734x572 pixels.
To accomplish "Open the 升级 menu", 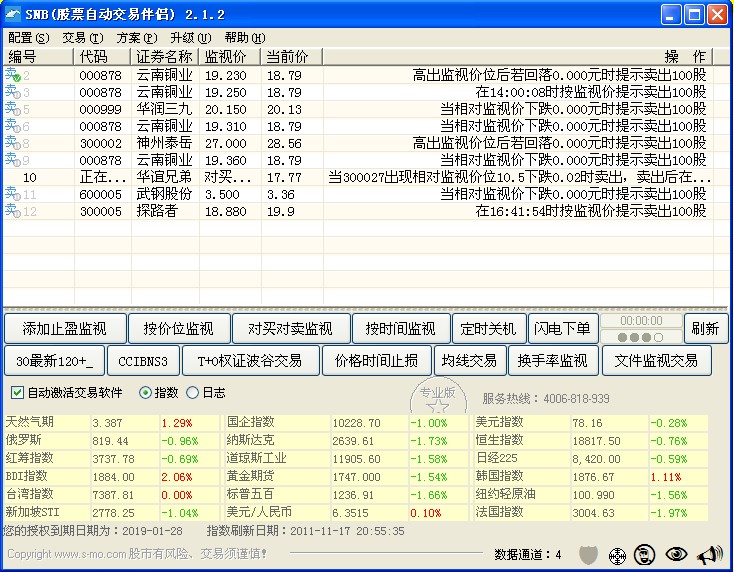I will 190,37.
